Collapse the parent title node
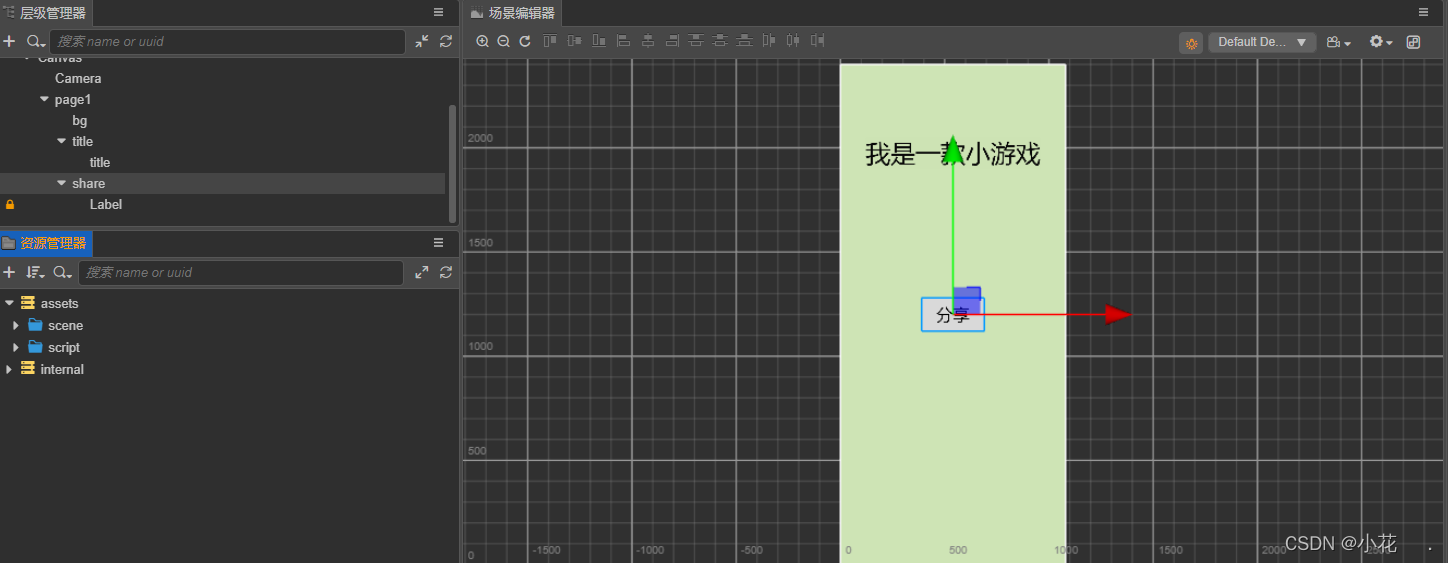Screen dimensions: 1448x563 [x=62, y=141]
